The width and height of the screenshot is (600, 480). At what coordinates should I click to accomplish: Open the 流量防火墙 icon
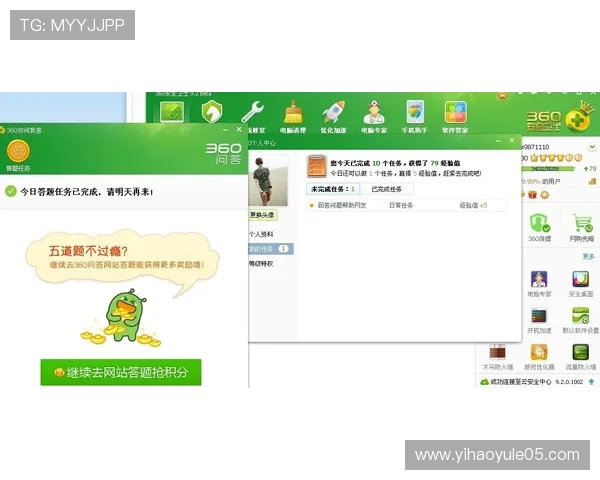click(580, 353)
